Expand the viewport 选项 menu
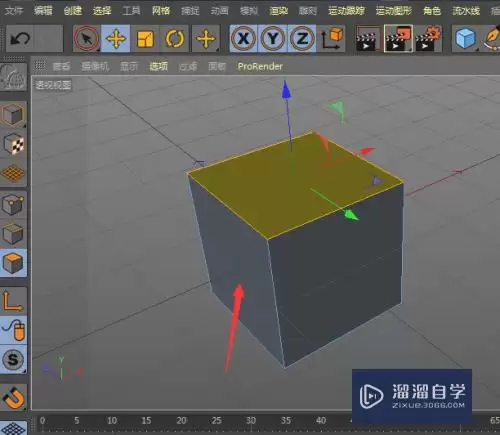This screenshot has width=500, height=435. click(x=158, y=66)
